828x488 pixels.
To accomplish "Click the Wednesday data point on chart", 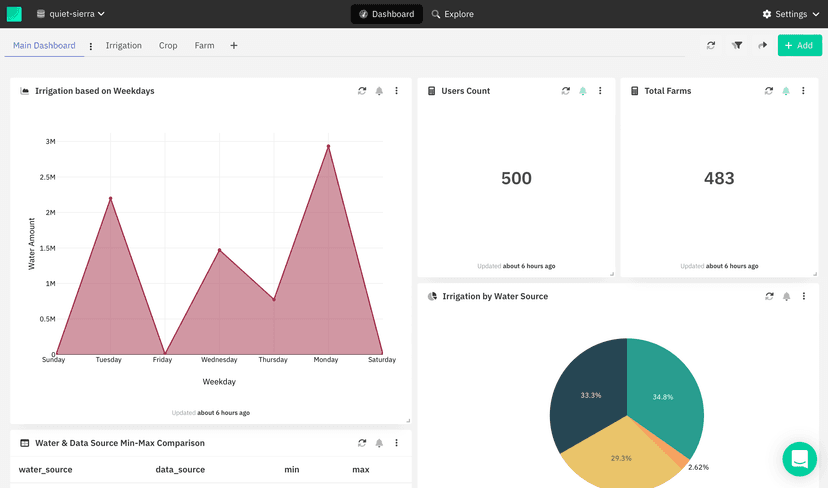I will coord(220,250).
